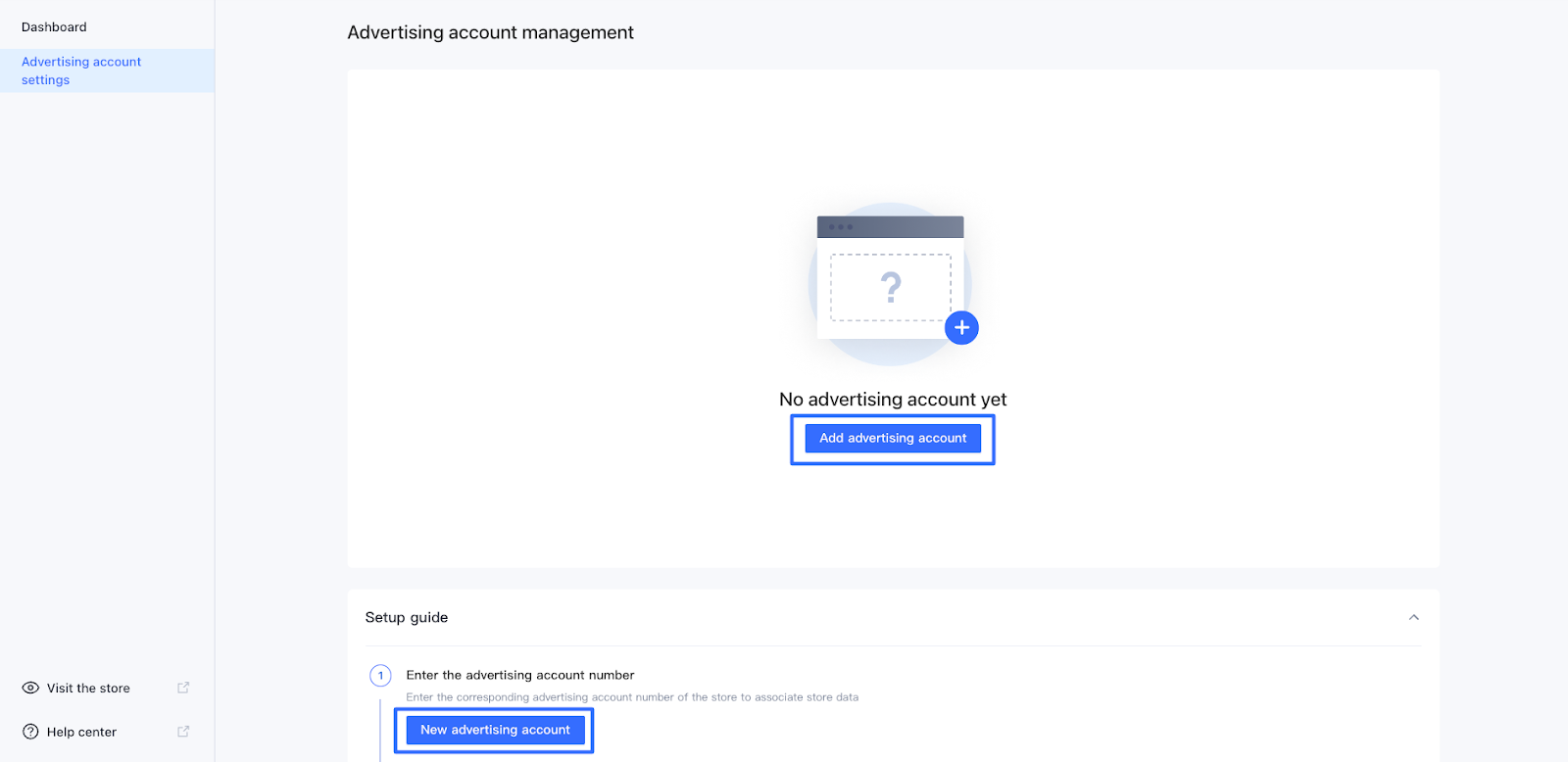Select Advertising account settings in sidebar

click(81, 71)
